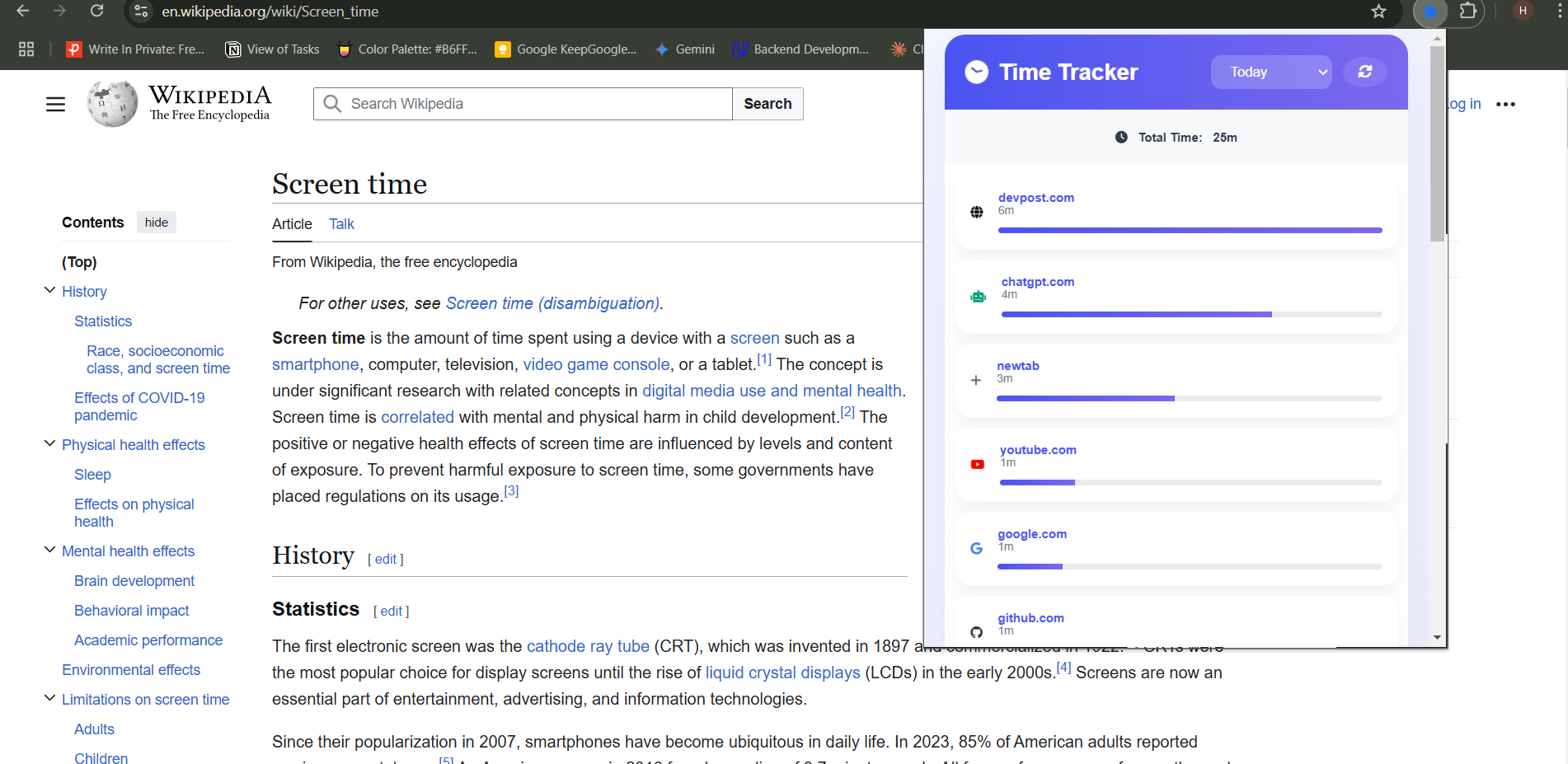Focus the Search Wikipedia input field
Viewport: 1568px width, 764px height.
point(523,104)
